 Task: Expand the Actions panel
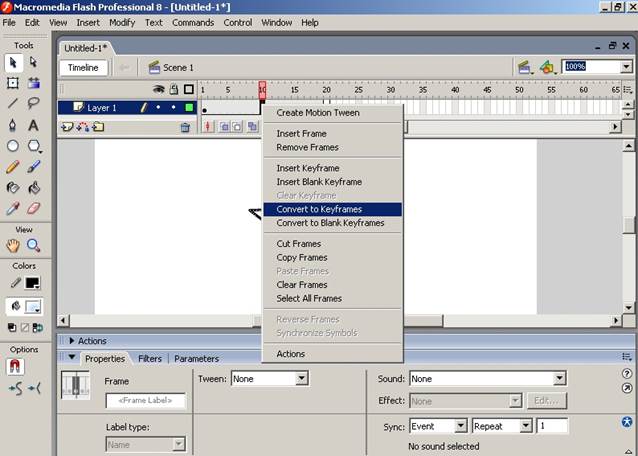point(72,340)
